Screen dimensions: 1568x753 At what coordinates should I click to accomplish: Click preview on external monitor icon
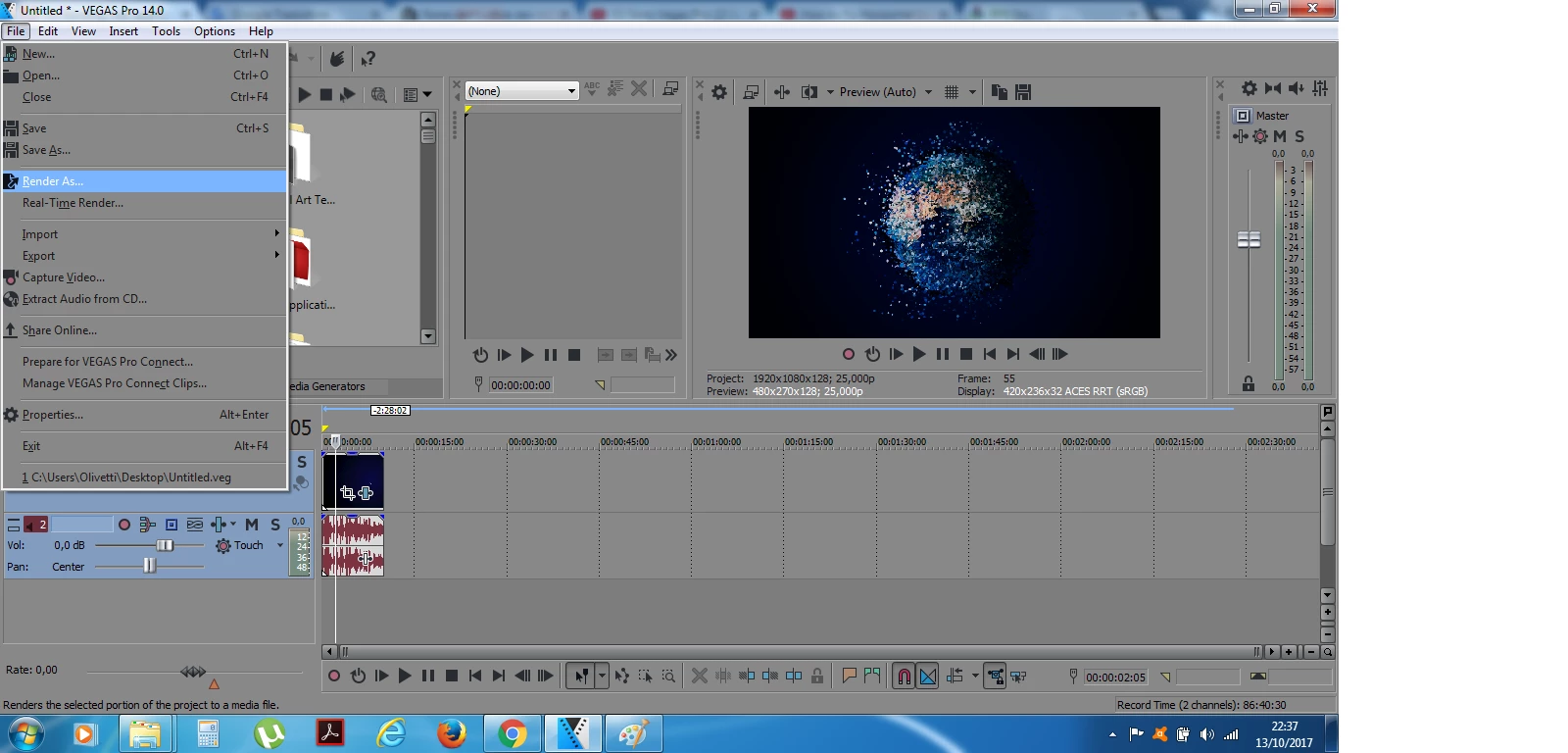pyautogui.click(x=752, y=92)
